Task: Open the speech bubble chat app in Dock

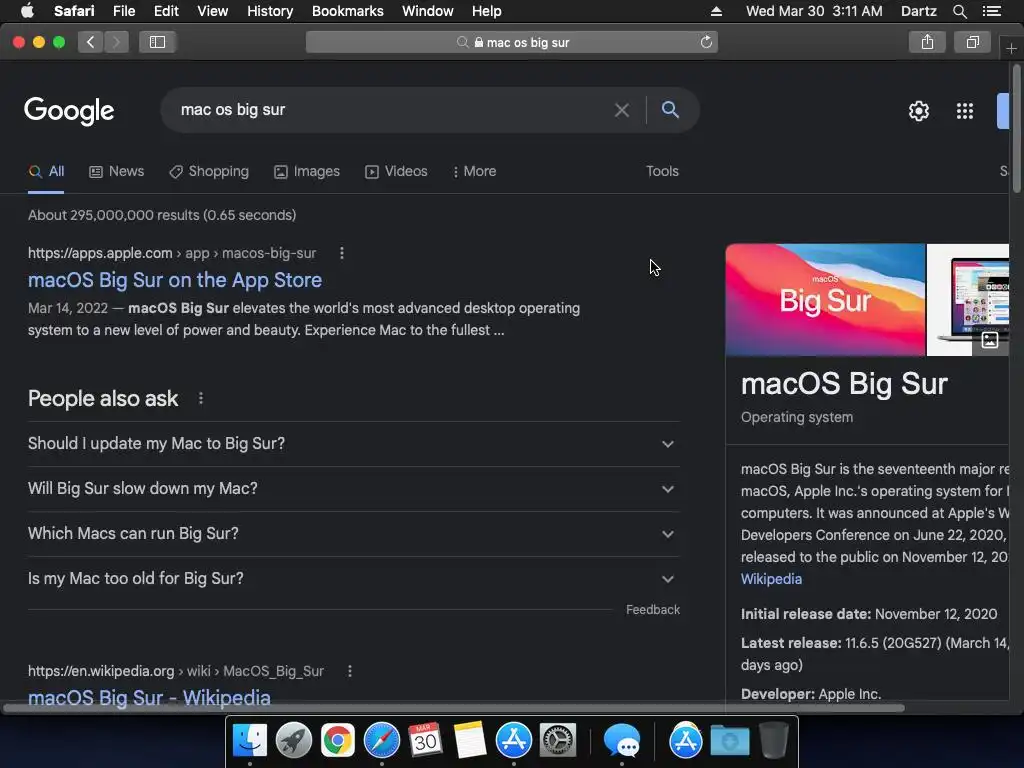Action: [x=622, y=741]
